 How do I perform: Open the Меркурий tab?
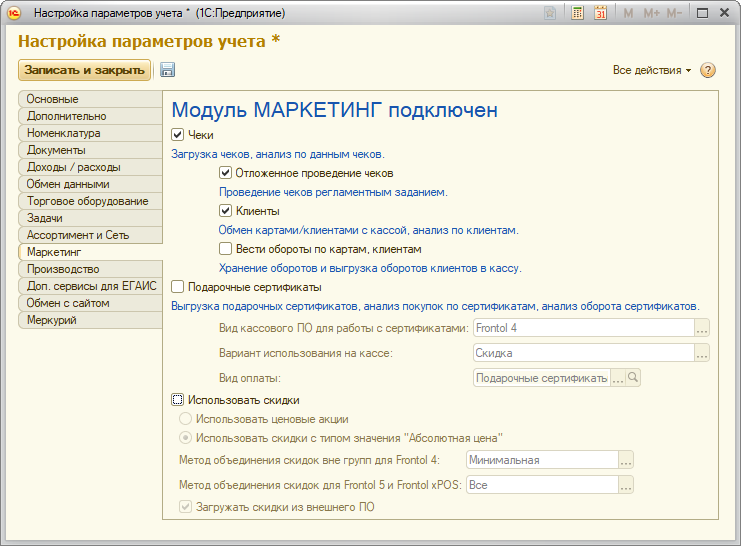click(x=90, y=320)
